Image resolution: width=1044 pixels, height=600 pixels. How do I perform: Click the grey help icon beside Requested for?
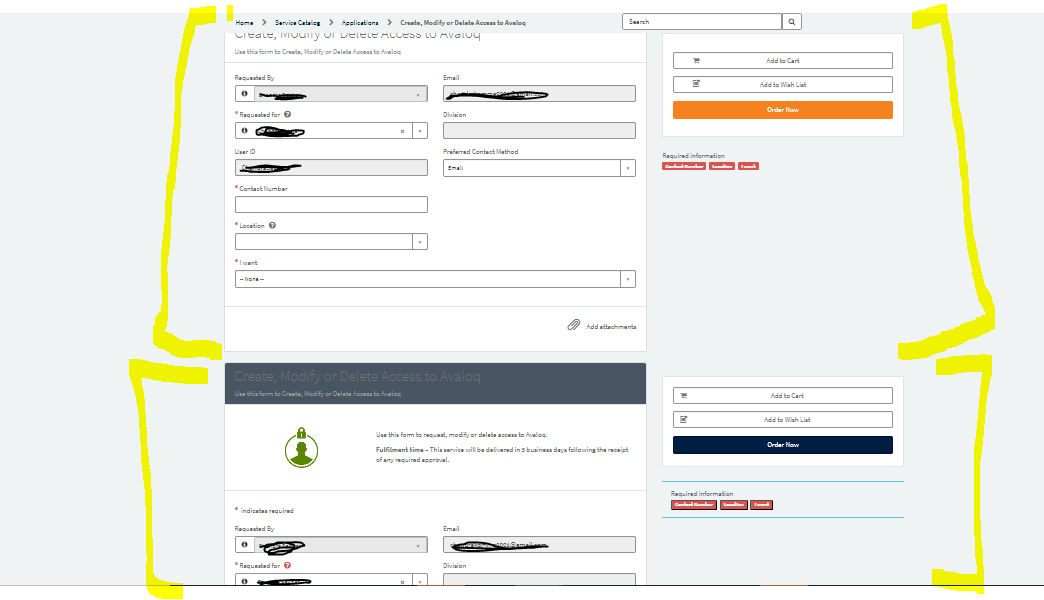tap(288, 115)
